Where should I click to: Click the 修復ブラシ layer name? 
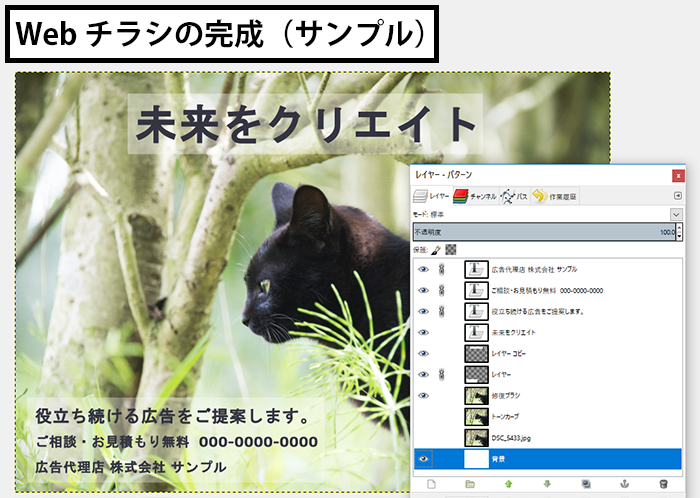[x=506, y=395]
